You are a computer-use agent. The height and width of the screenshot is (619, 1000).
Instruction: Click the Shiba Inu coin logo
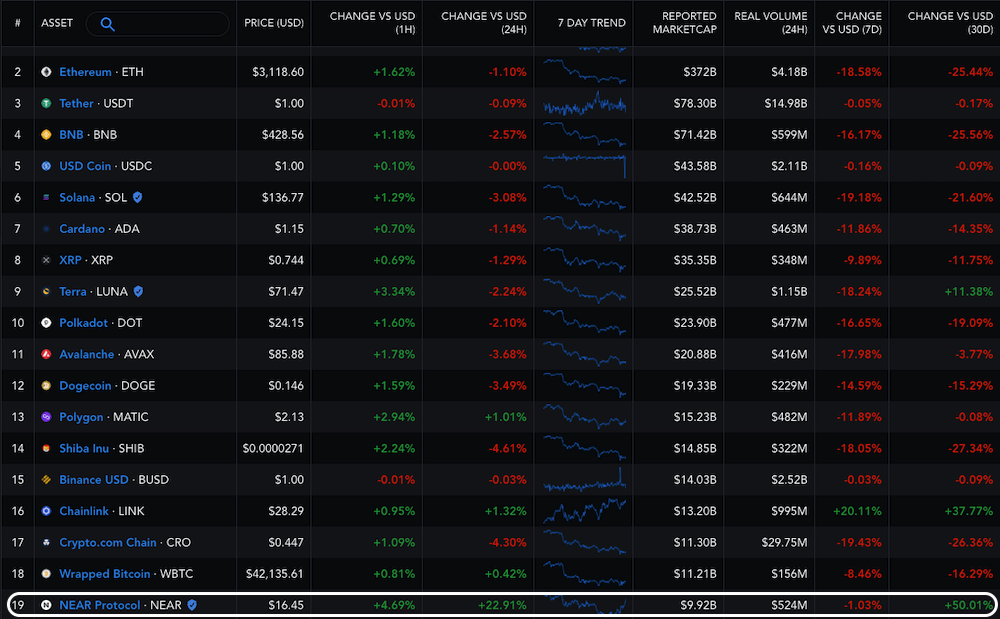coord(46,448)
